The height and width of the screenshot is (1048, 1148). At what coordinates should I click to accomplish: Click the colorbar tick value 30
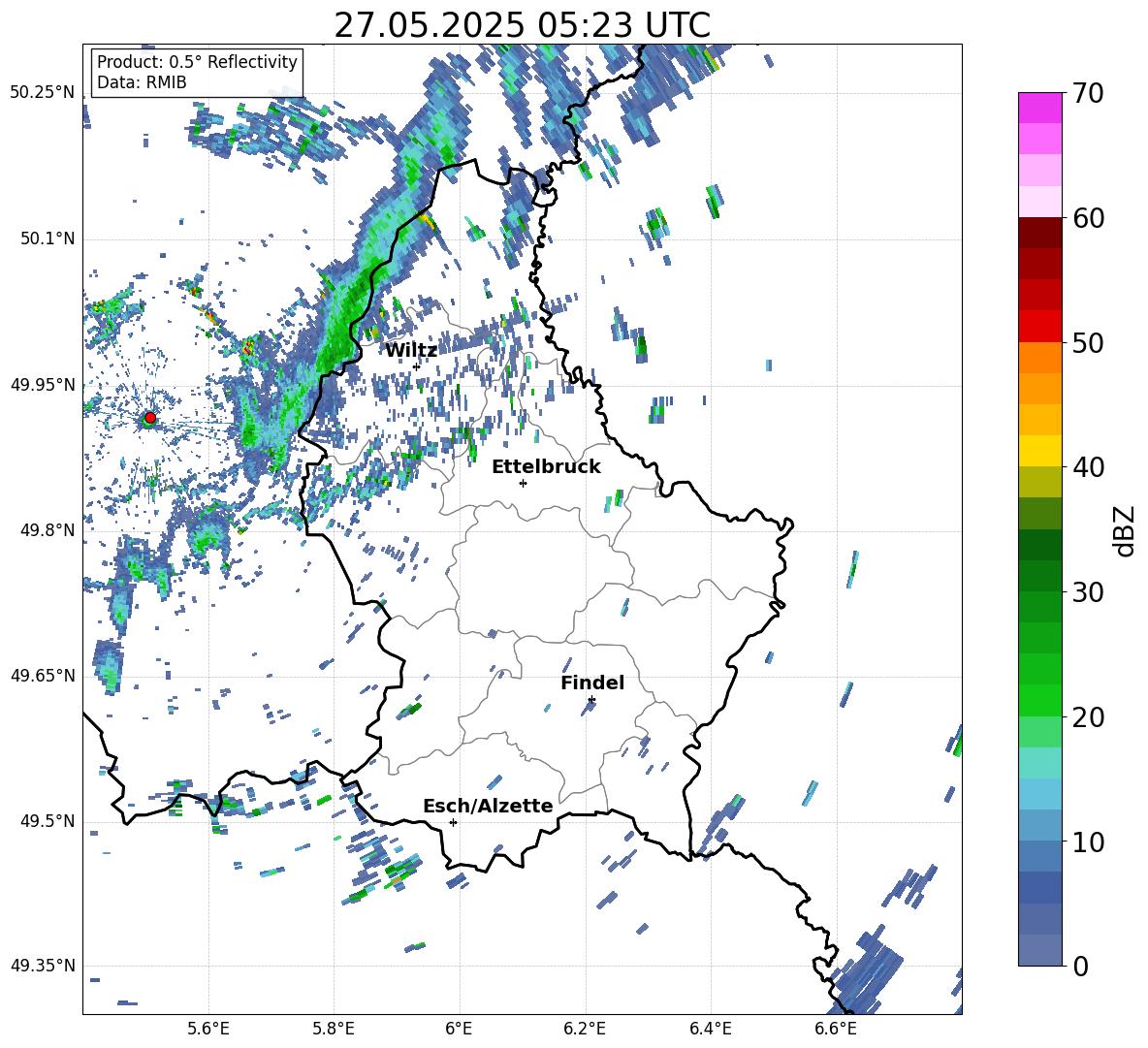pos(1088,591)
